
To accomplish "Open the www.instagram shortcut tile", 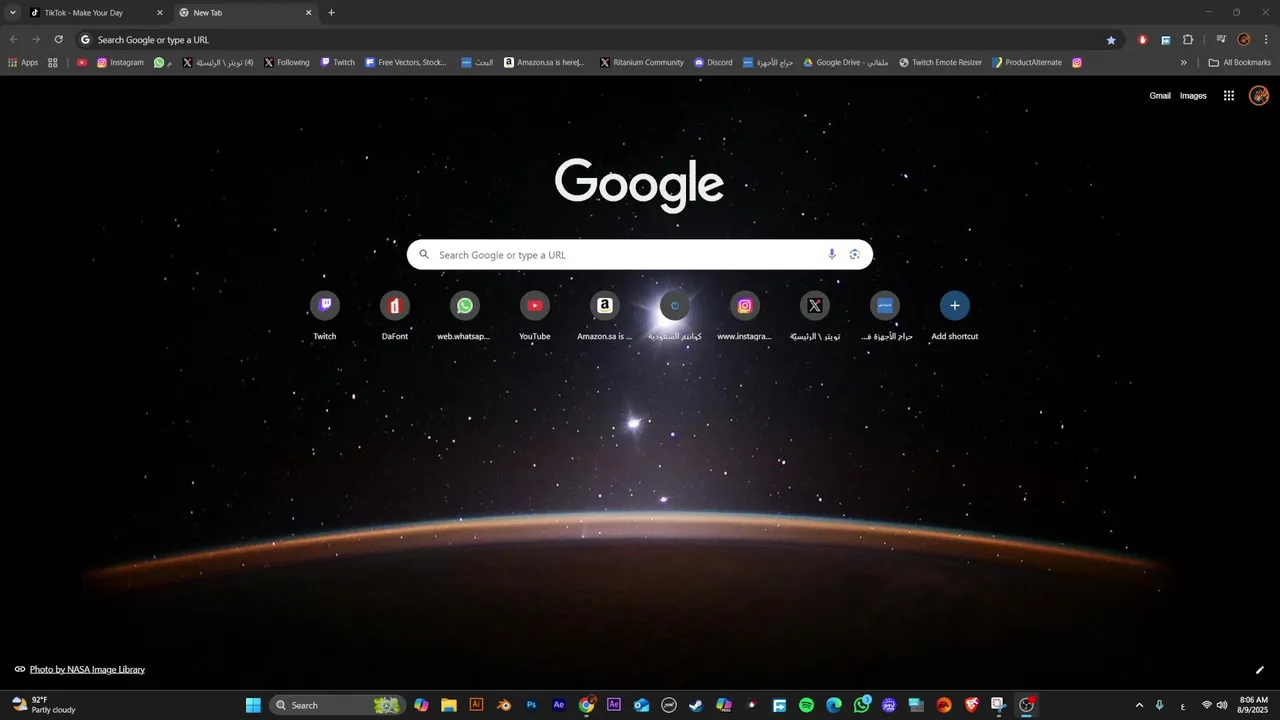I will (x=745, y=316).
